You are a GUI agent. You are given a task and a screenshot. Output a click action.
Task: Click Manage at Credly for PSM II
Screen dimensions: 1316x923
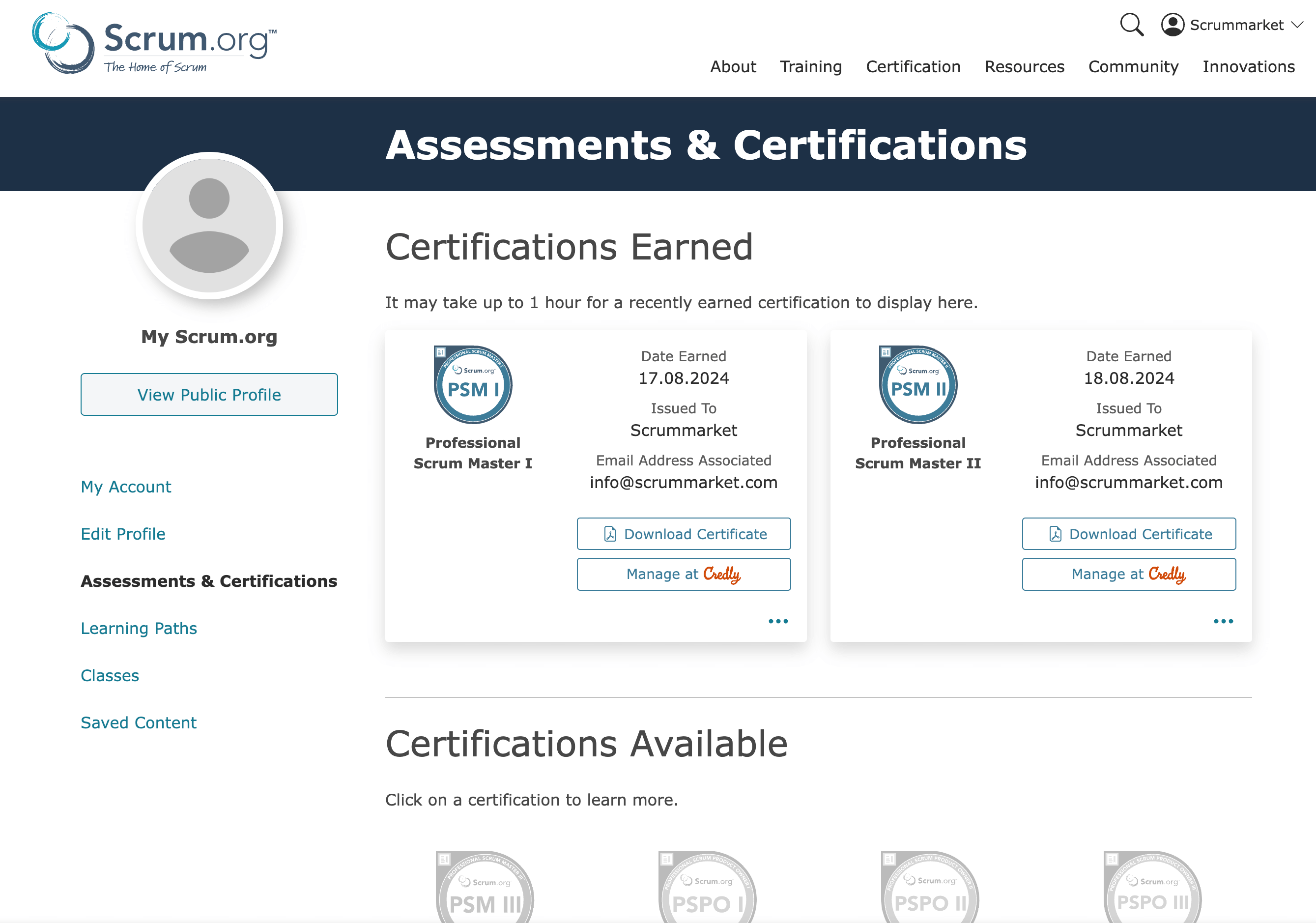pos(1128,574)
